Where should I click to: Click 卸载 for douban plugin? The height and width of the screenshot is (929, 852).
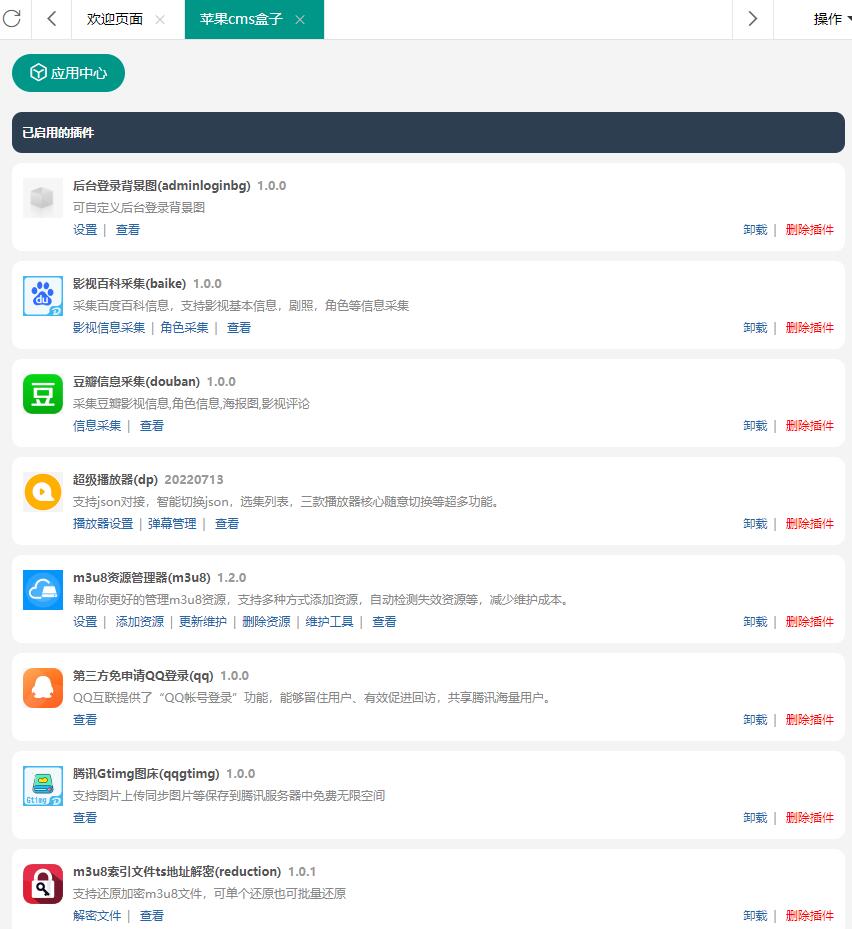tap(755, 426)
